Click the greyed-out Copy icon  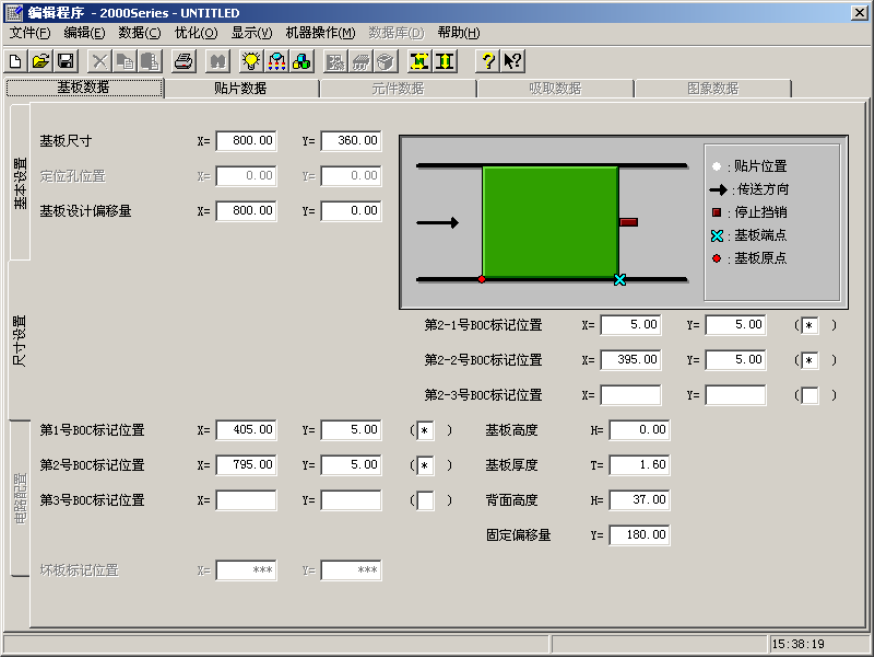124,61
